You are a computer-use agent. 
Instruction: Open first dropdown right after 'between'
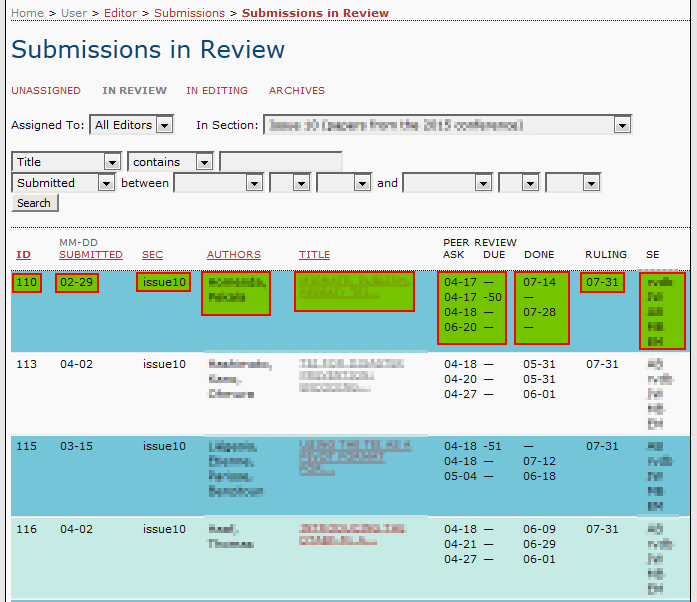pyautogui.click(x=218, y=183)
